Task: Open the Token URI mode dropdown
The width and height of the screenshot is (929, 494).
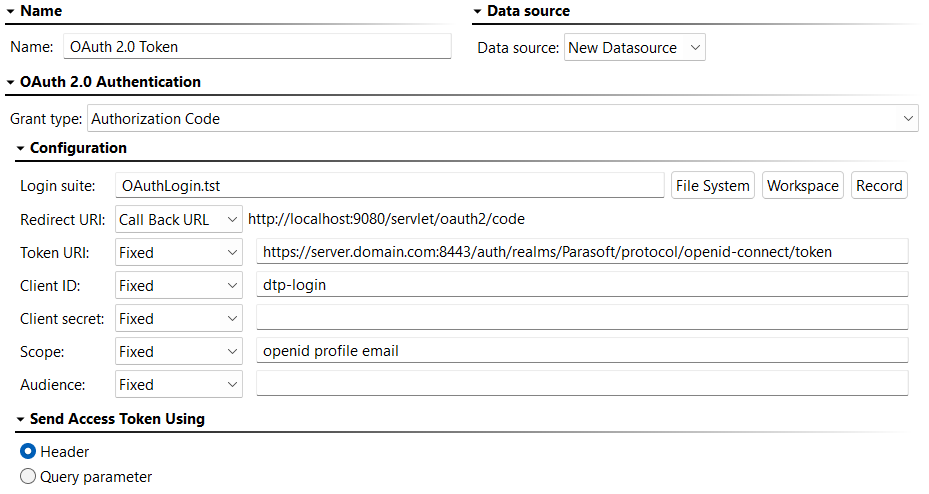Action: coord(178,253)
